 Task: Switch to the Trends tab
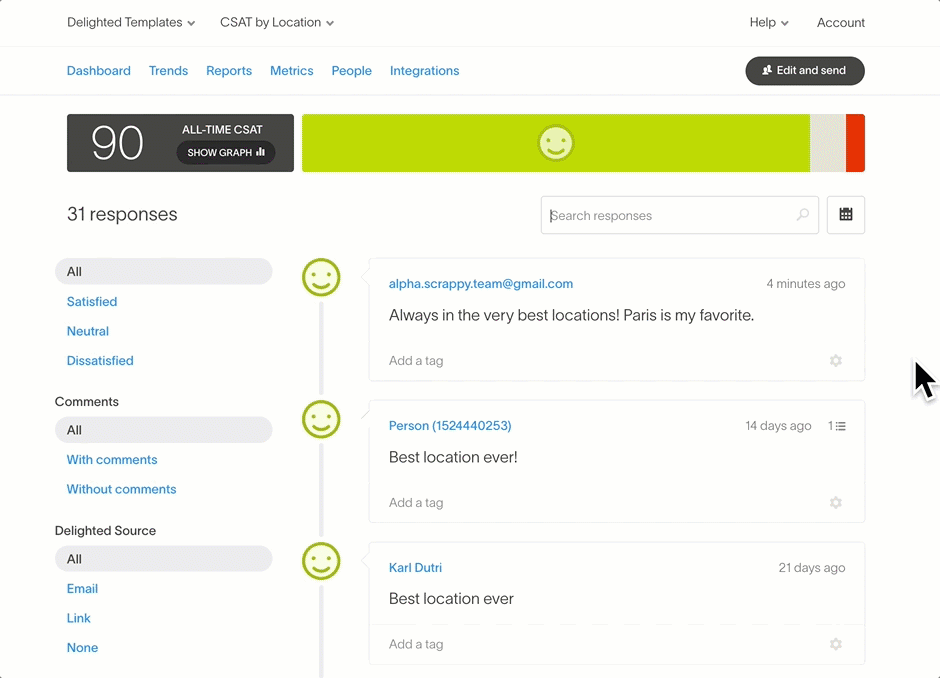[168, 71]
